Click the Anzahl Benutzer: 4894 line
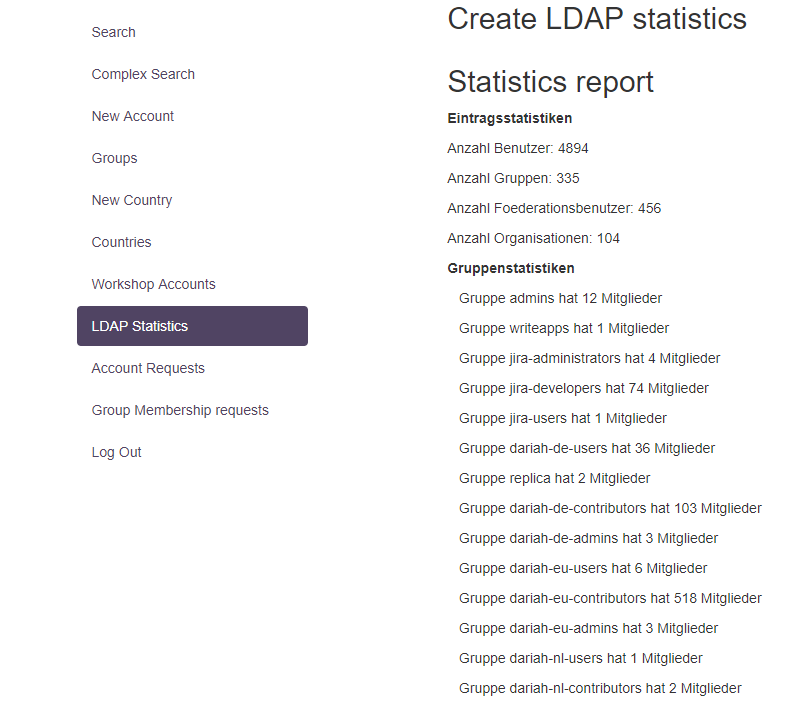Screen dimensions: 801x713 pyautogui.click(x=518, y=148)
